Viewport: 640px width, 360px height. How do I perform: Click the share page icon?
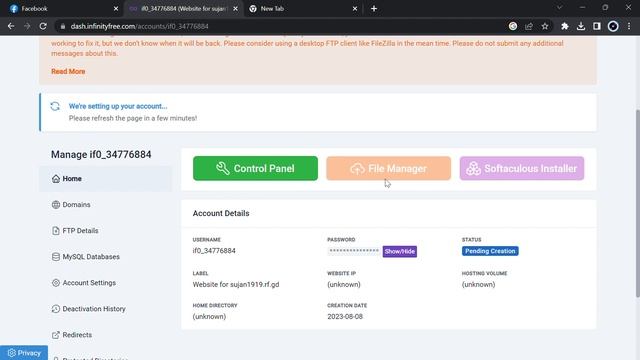[x=529, y=26]
